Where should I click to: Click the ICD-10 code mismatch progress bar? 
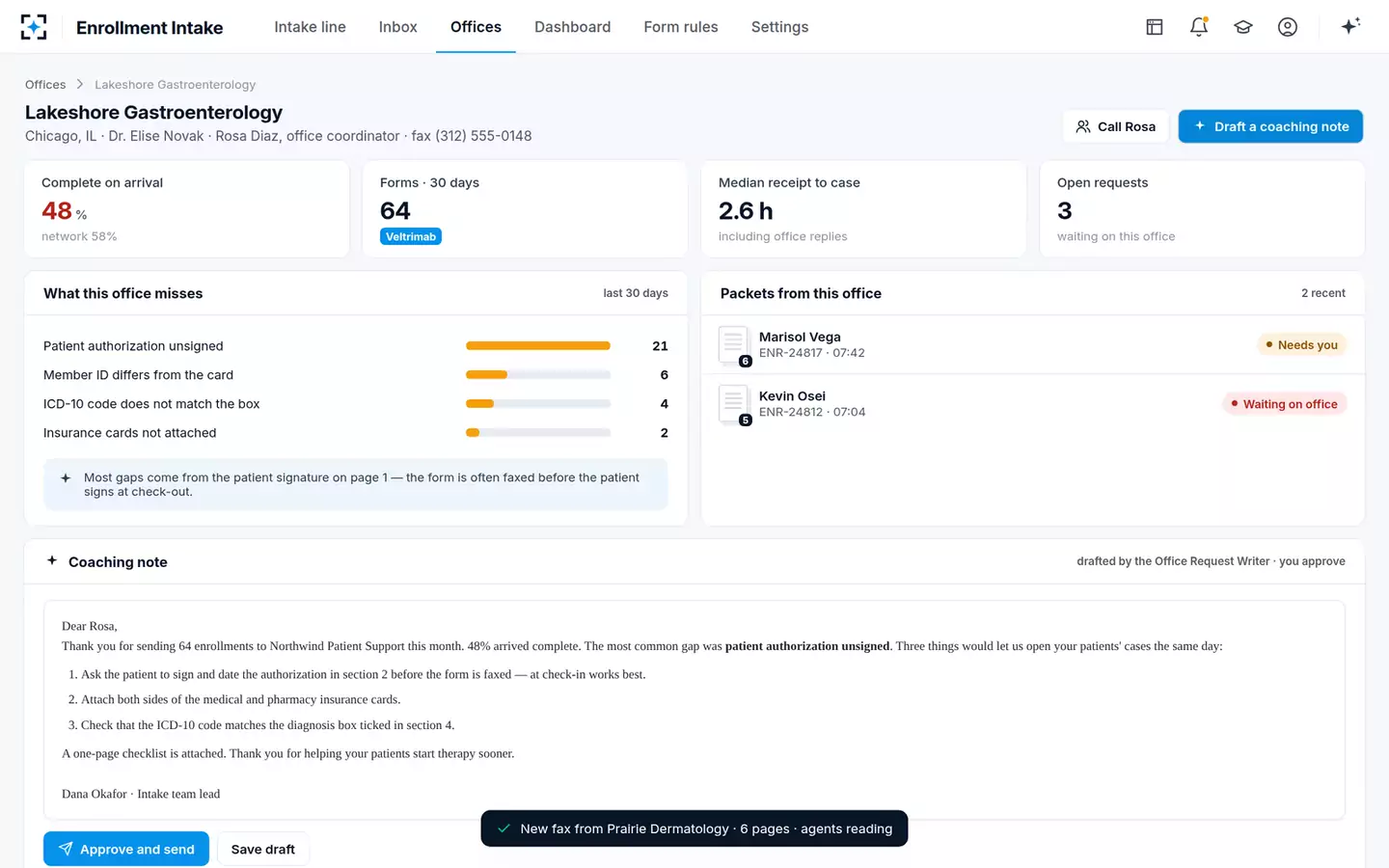(538, 404)
